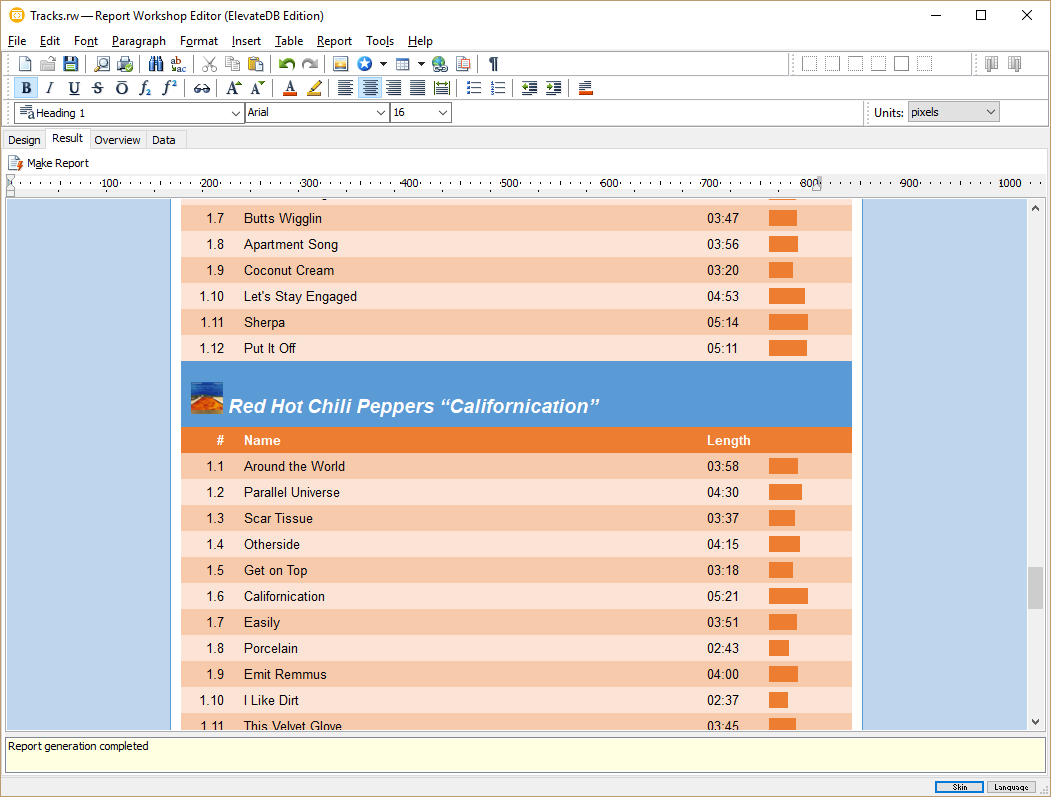Click the font color icon
Viewport: 1051px width, 797px height.
(290, 88)
